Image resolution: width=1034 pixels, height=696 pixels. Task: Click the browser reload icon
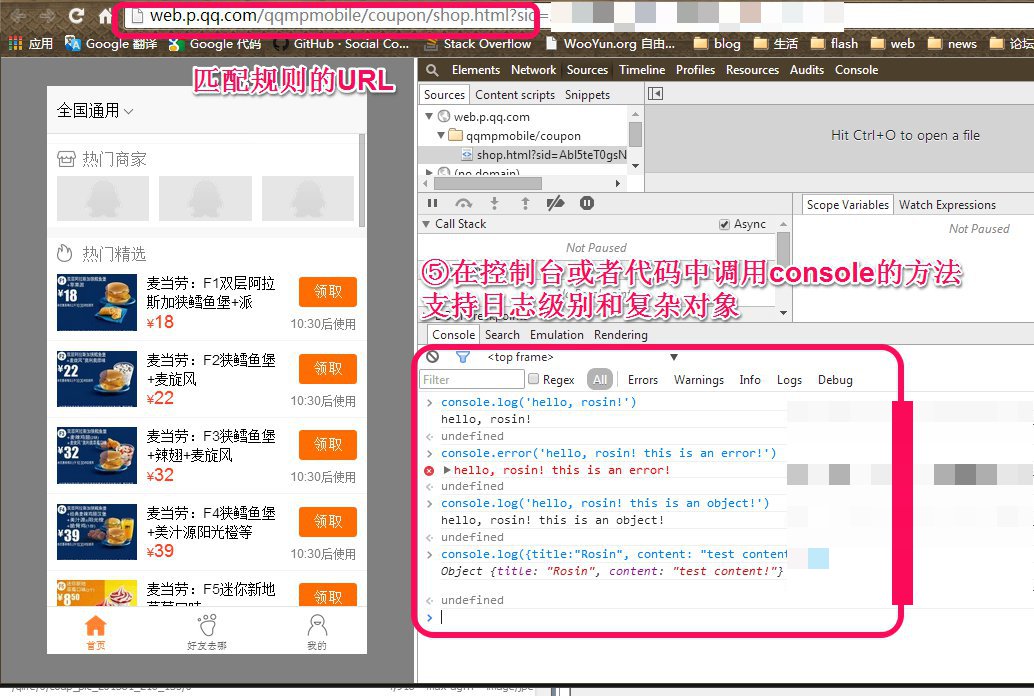pyautogui.click(x=77, y=16)
